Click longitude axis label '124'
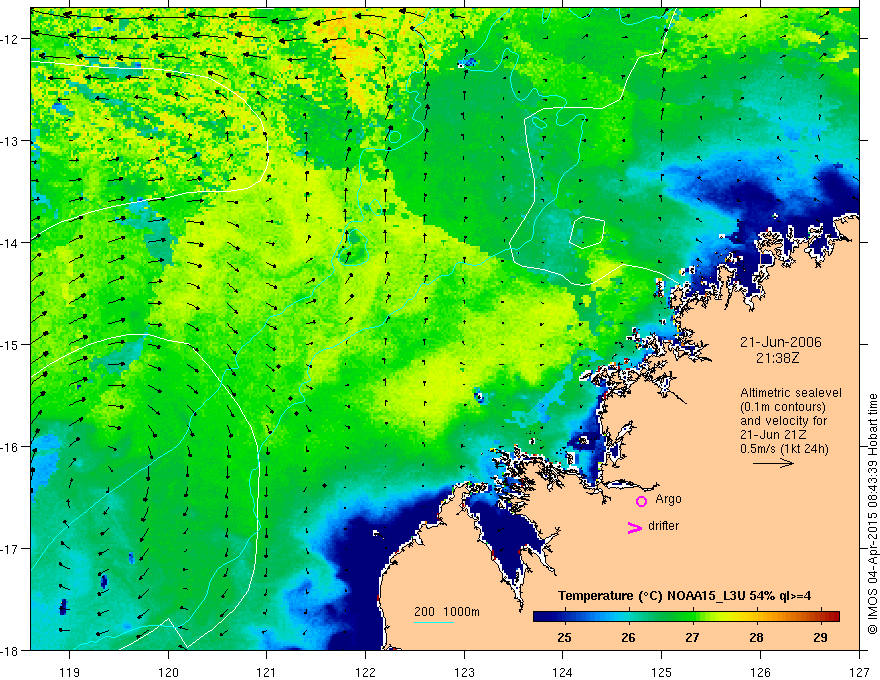This screenshot has height=680, width=880. click(x=563, y=672)
